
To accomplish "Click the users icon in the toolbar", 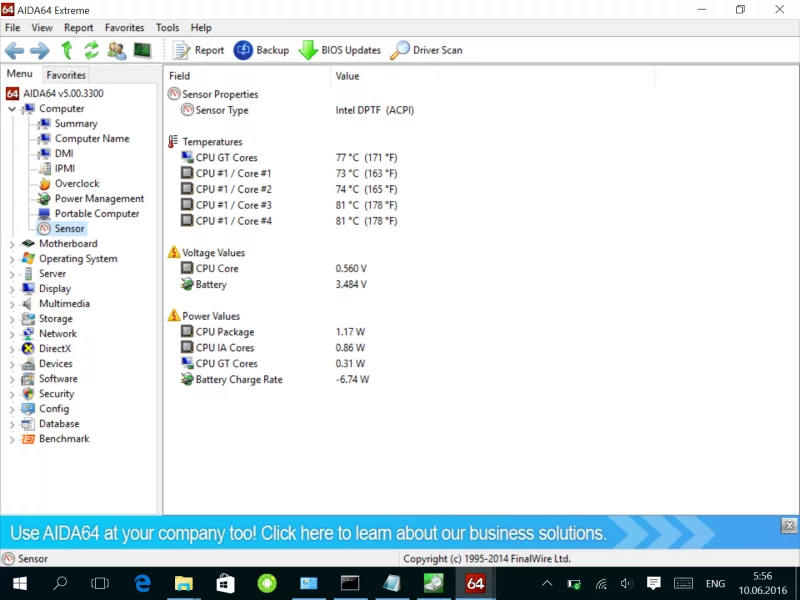I will point(117,50).
